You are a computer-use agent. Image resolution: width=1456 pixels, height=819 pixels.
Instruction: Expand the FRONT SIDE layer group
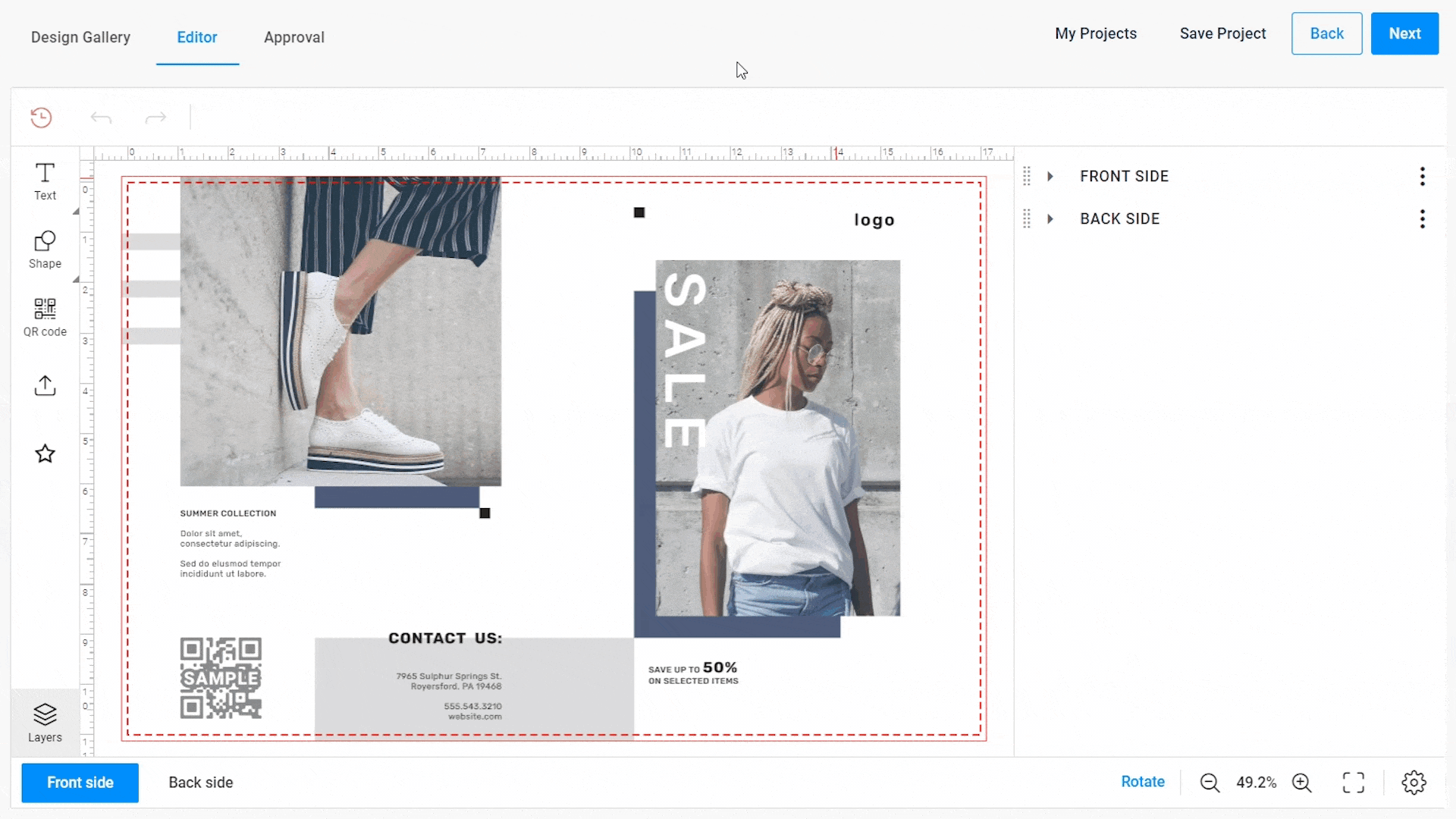1050,176
